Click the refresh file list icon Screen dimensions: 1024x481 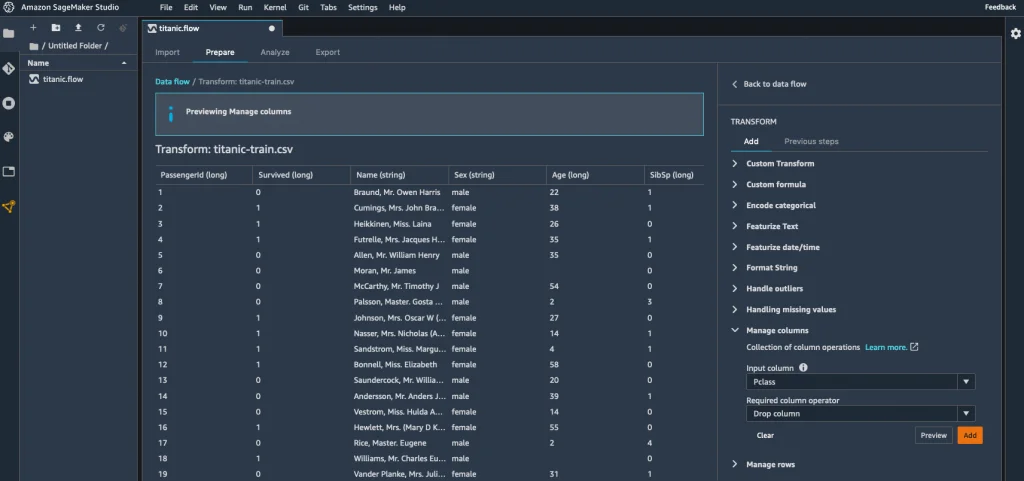click(x=101, y=27)
